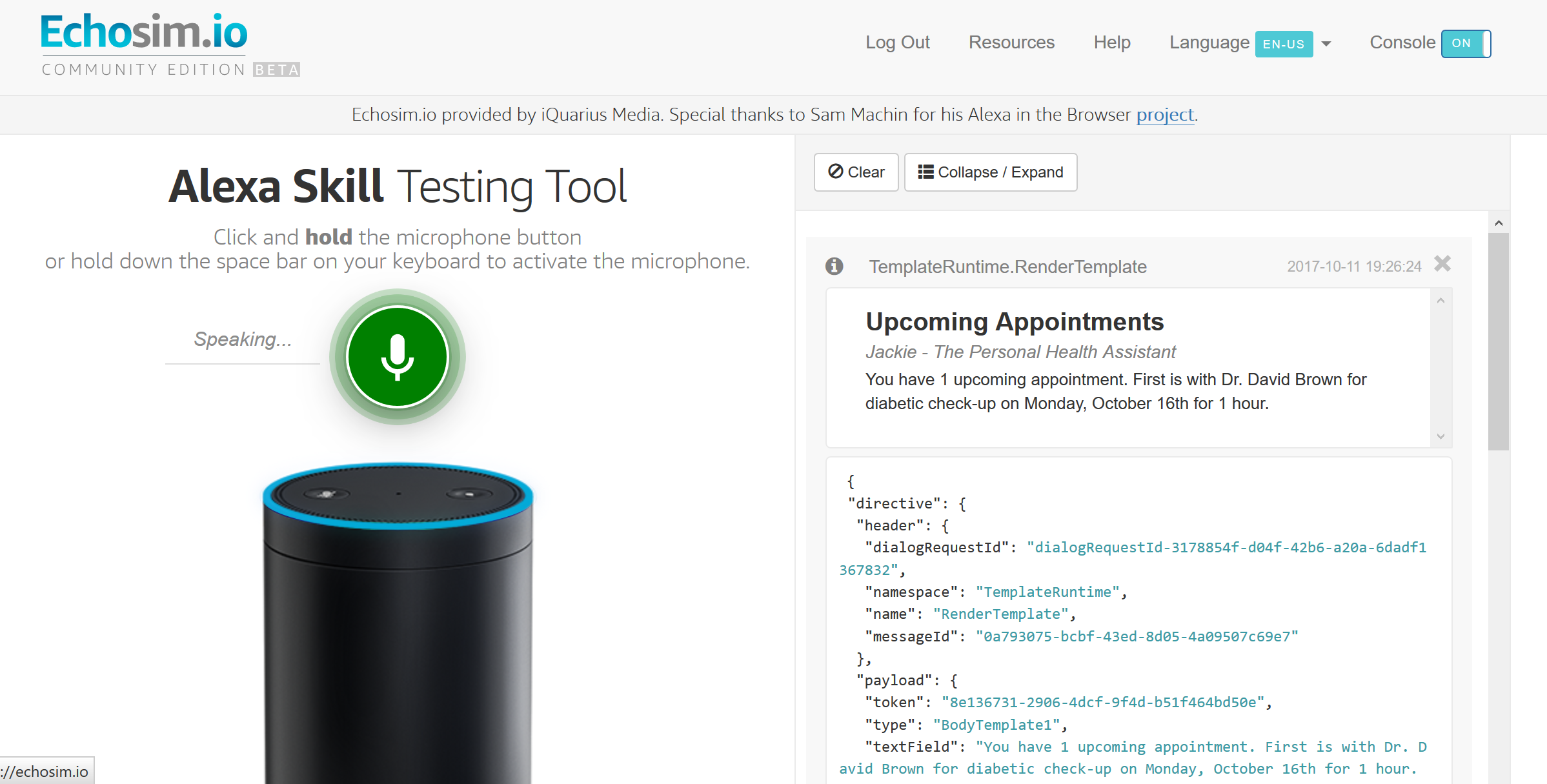1547x784 pixels.
Task: Open the Language dropdown arrow
Action: coord(1326,44)
